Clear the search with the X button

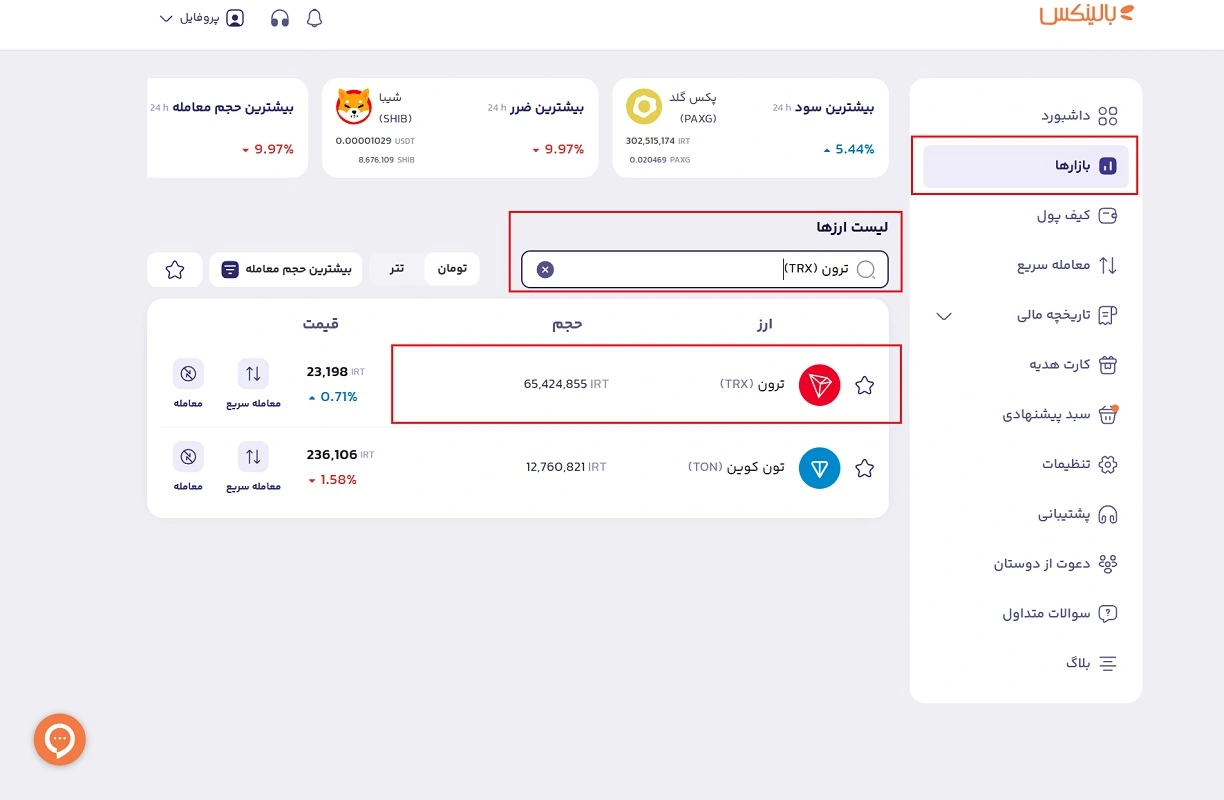(545, 269)
